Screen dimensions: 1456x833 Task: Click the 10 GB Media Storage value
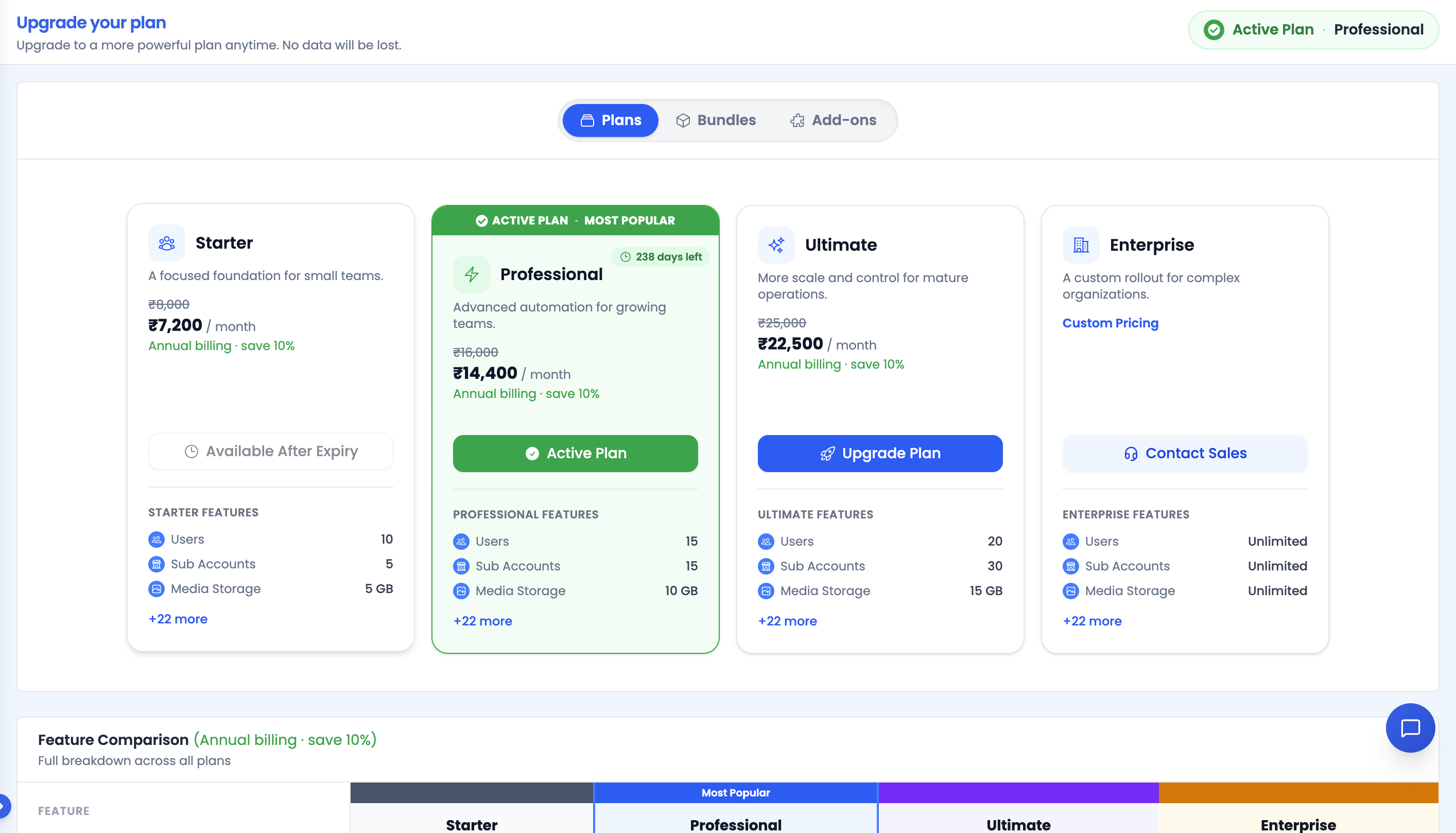click(x=681, y=591)
